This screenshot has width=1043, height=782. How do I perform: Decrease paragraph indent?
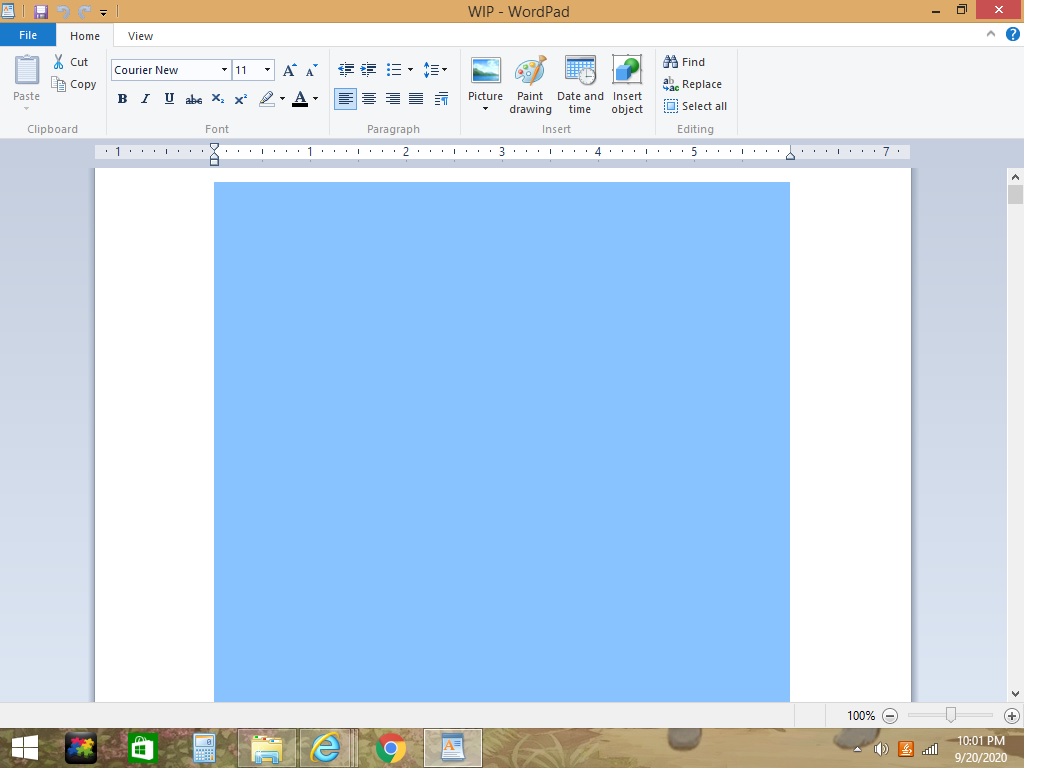coord(346,70)
